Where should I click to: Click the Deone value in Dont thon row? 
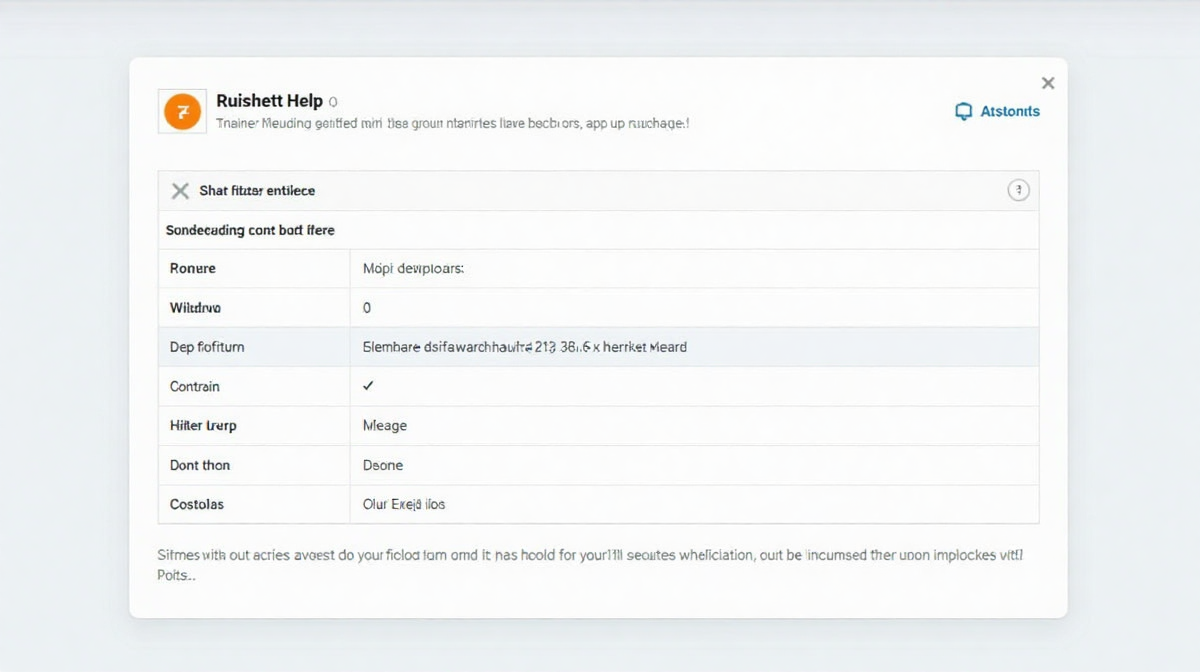382,465
